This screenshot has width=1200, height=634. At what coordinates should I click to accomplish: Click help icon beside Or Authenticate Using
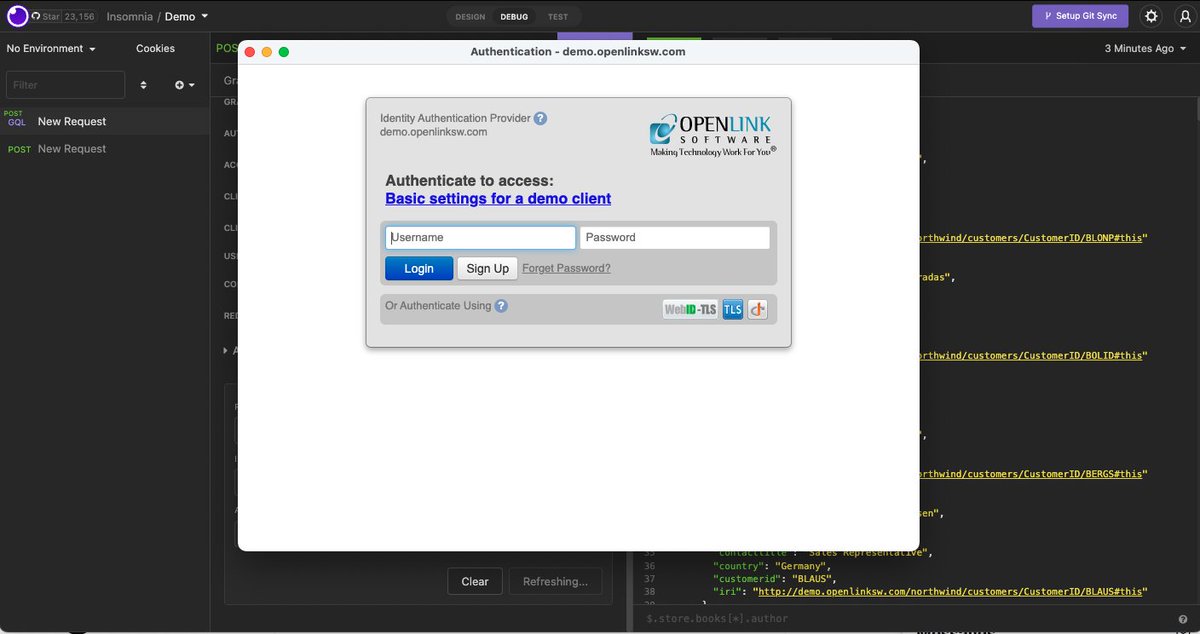coord(501,306)
